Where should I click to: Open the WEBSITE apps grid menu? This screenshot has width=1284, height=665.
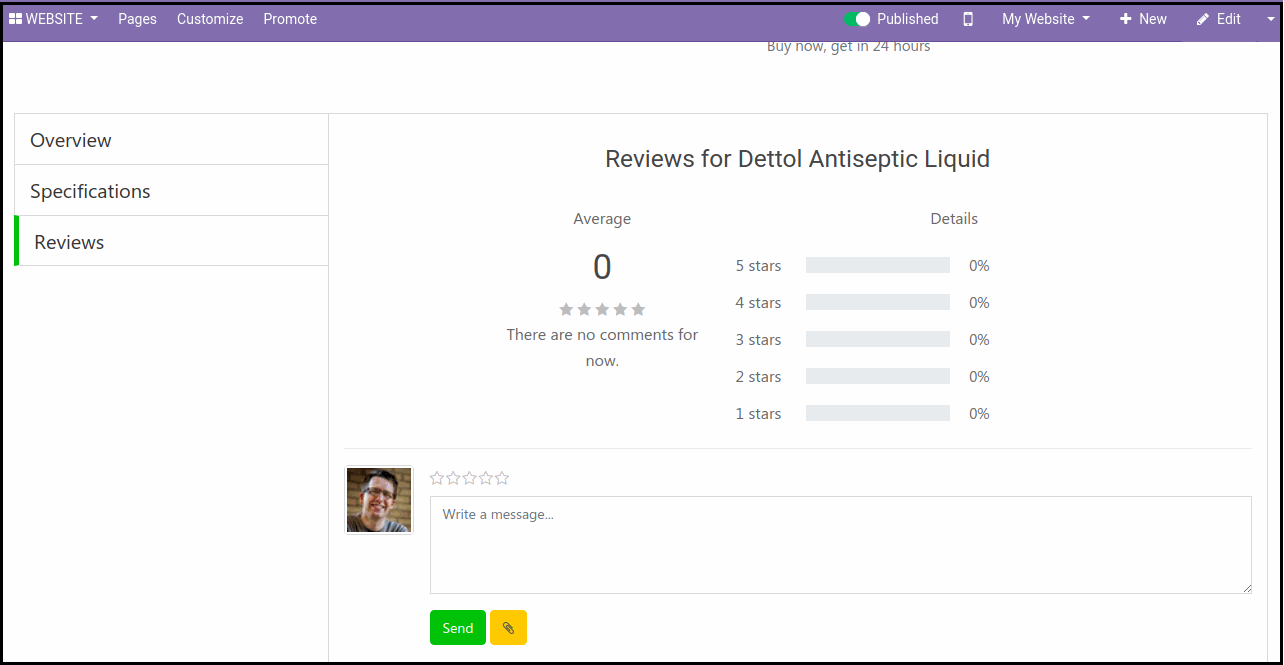53,19
